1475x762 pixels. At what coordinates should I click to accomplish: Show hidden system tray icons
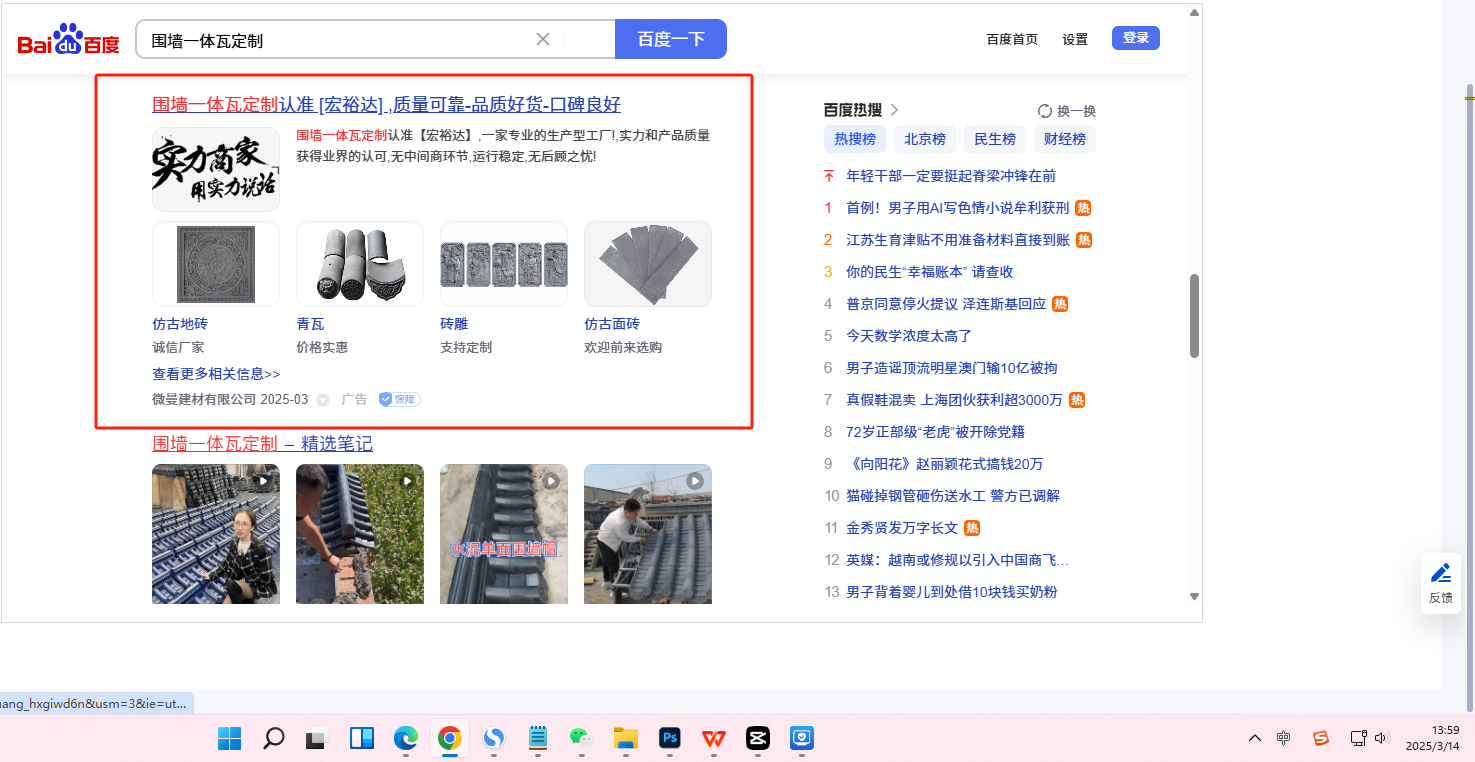(x=1254, y=739)
